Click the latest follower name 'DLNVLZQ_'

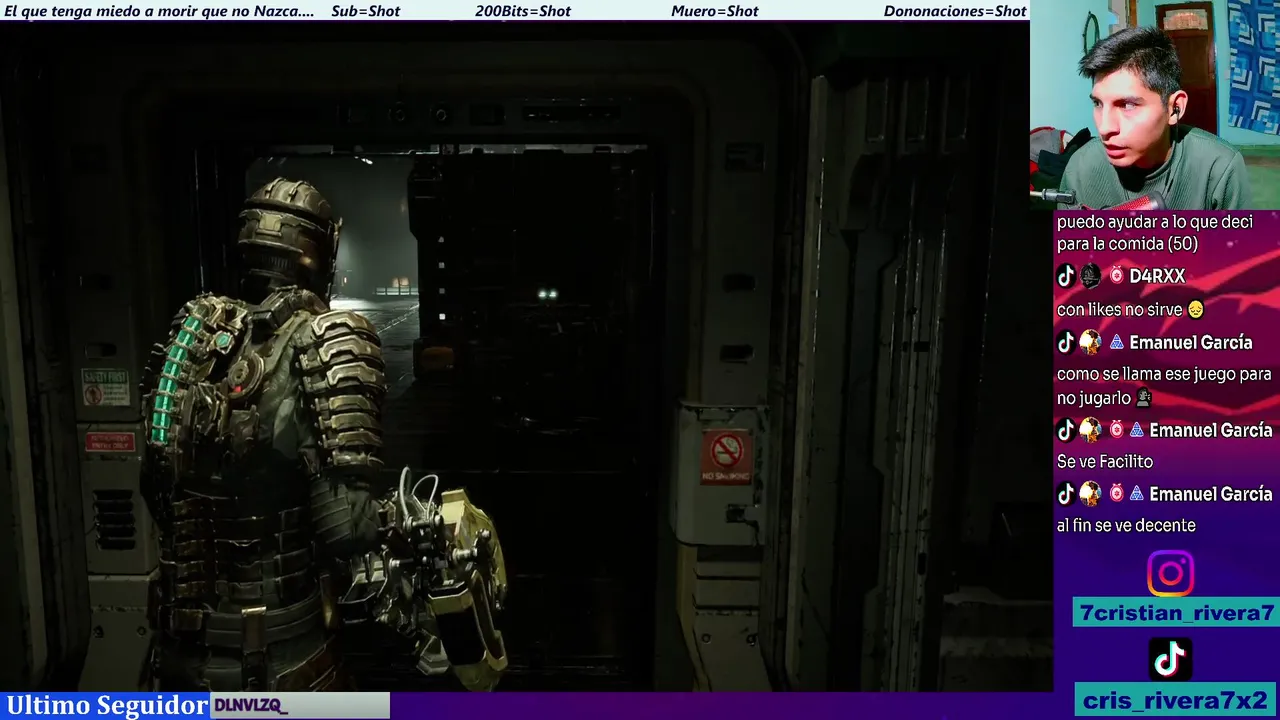click(251, 706)
